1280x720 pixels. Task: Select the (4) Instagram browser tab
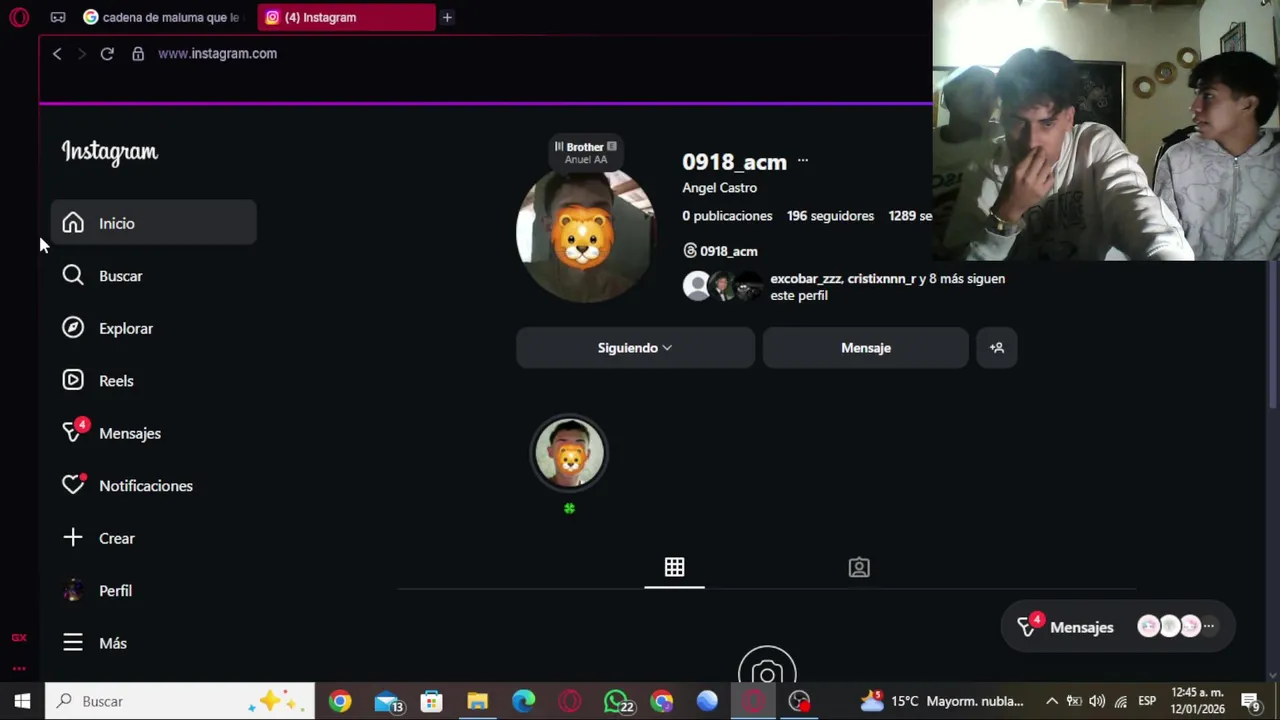coord(345,17)
